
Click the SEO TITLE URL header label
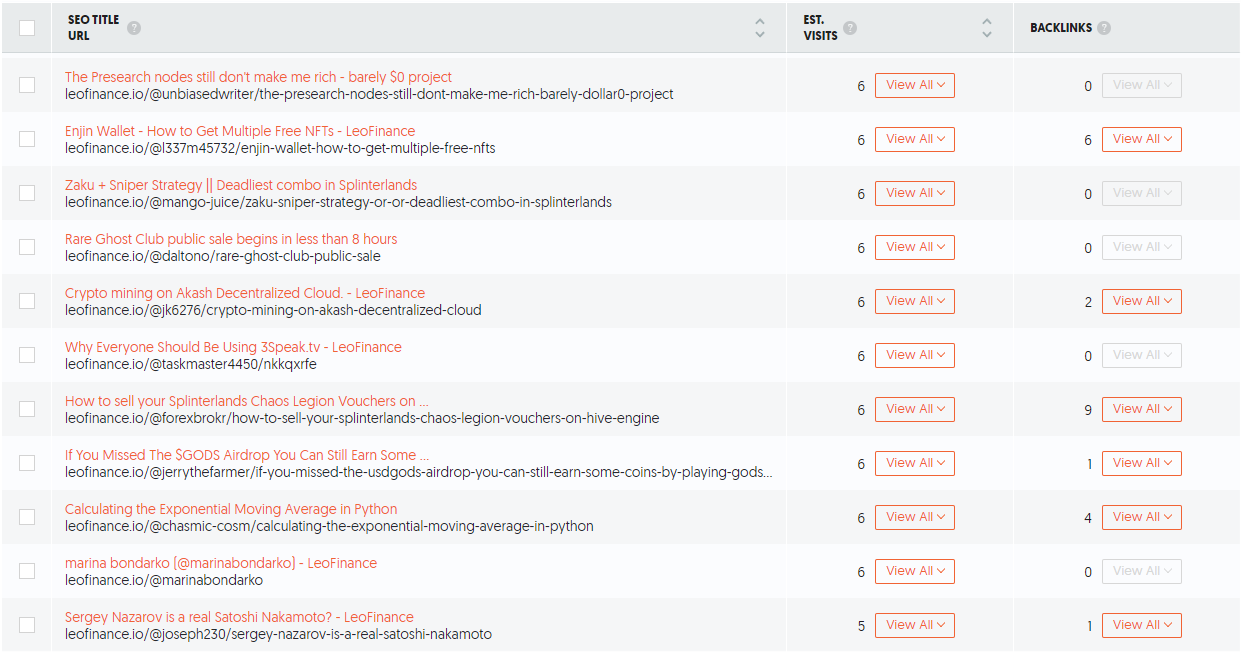pyautogui.click(x=94, y=28)
